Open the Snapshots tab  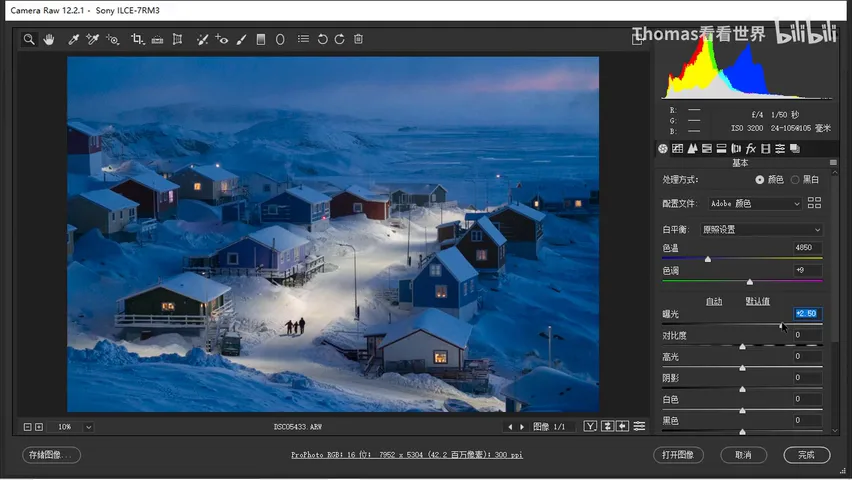795,148
